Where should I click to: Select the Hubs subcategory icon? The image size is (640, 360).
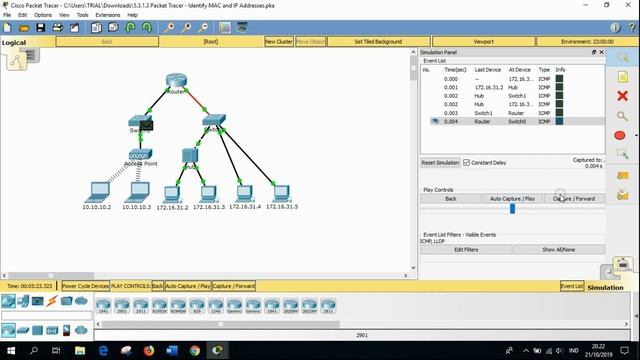point(38,330)
